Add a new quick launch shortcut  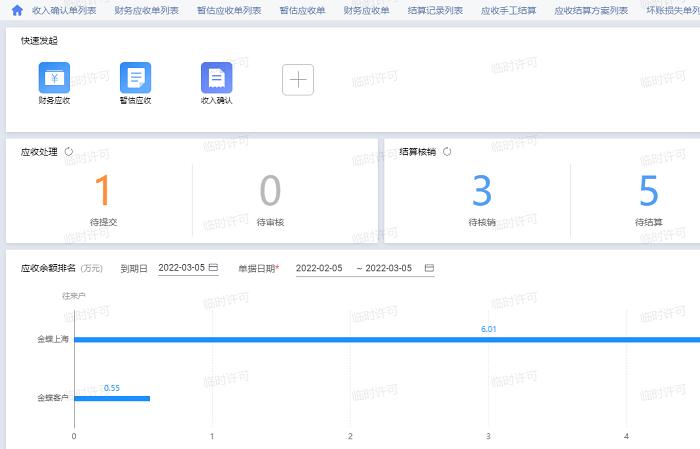click(298, 79)
